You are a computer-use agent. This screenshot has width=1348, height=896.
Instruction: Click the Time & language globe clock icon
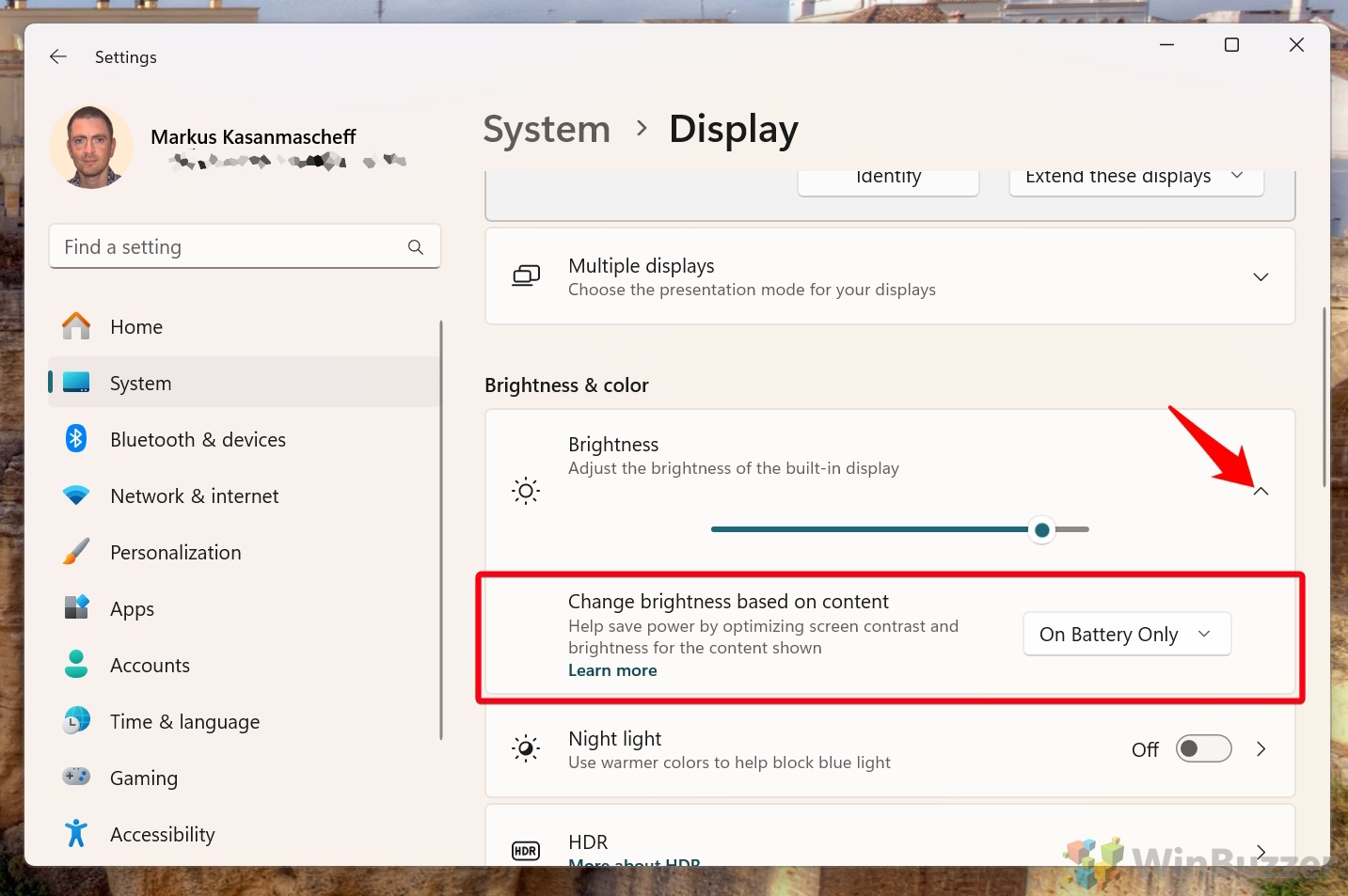76,720
